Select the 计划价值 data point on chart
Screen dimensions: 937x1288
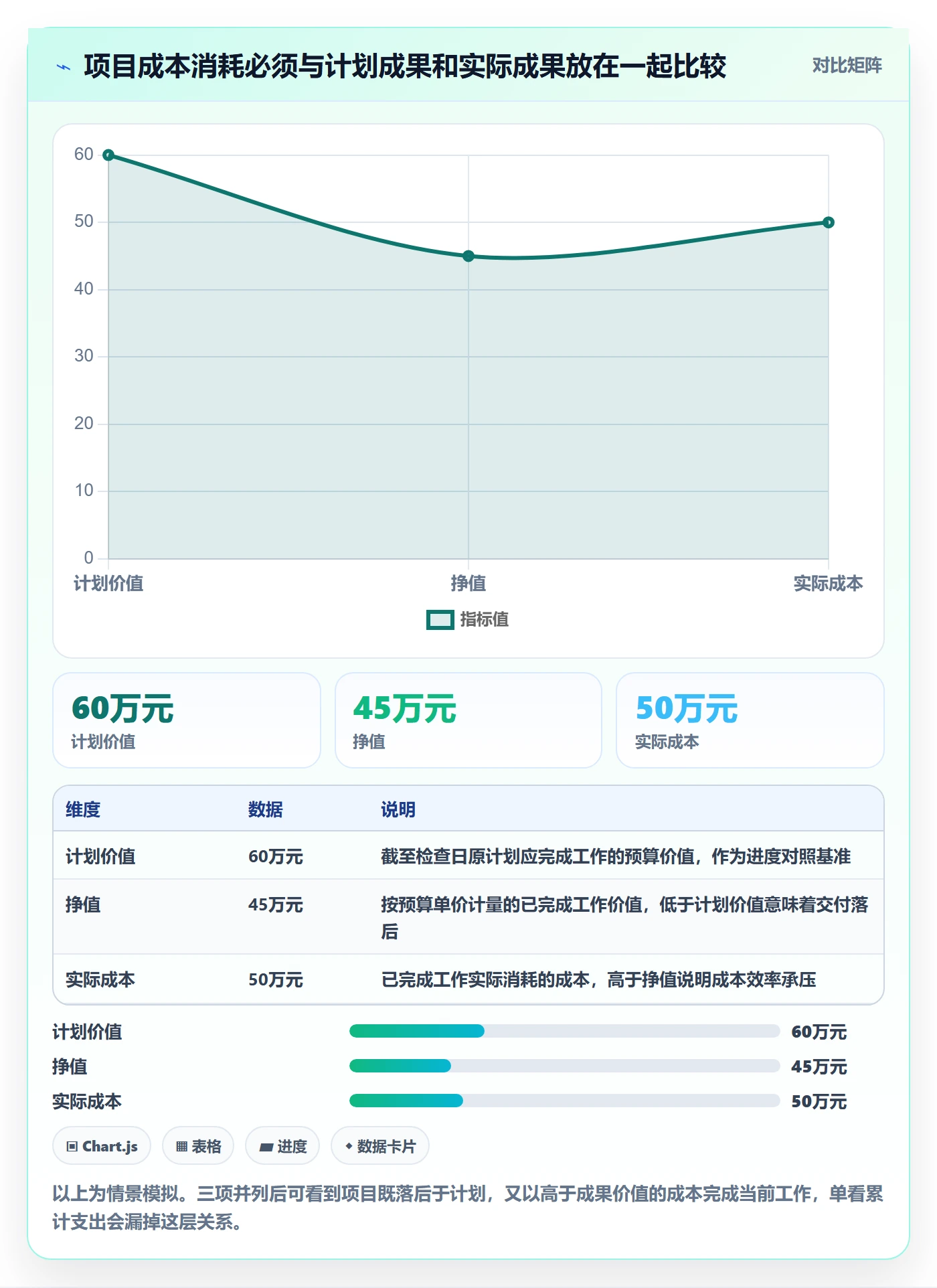[108, 155]
